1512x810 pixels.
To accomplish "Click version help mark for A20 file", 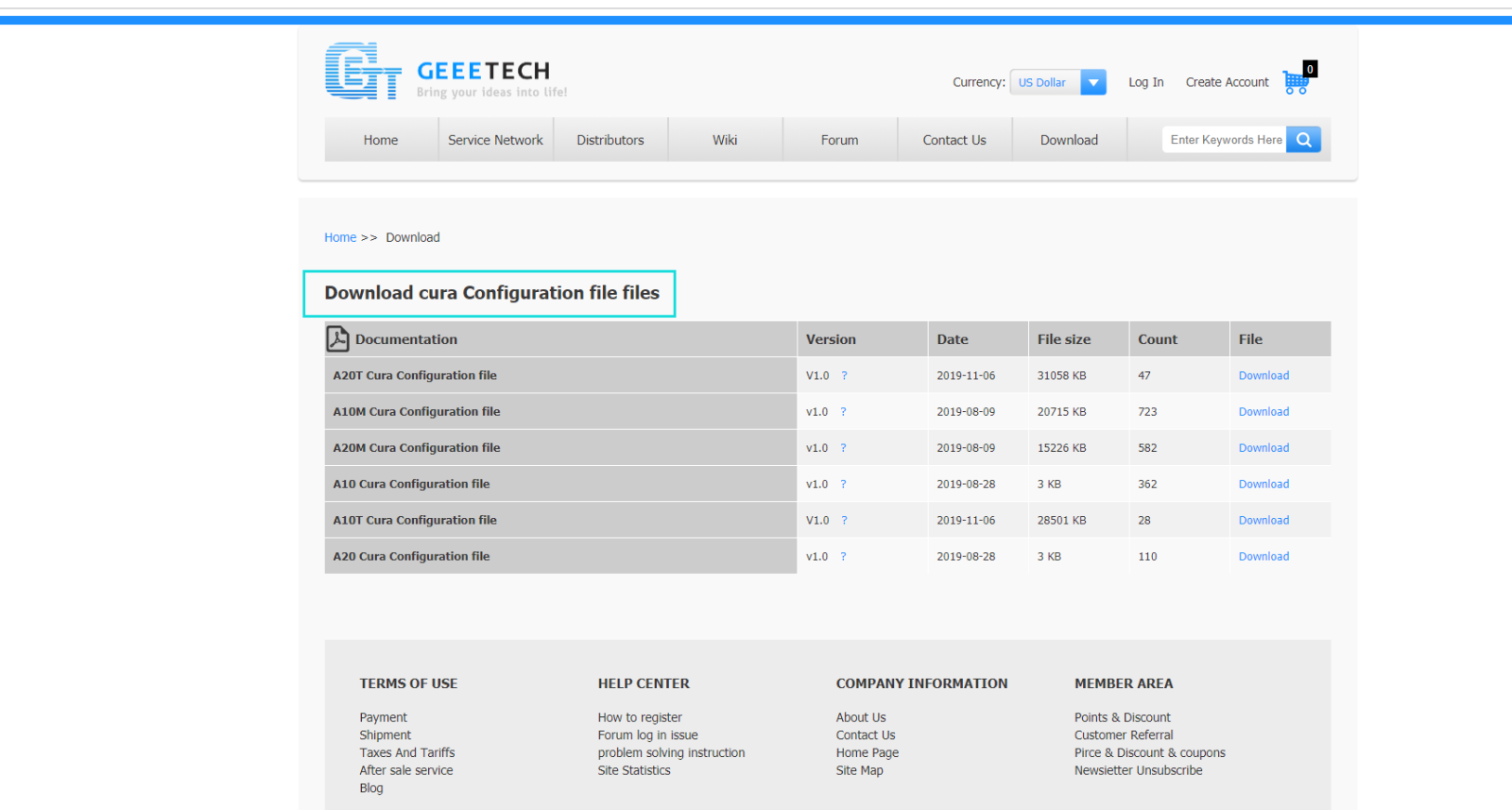I will [843, 557].
